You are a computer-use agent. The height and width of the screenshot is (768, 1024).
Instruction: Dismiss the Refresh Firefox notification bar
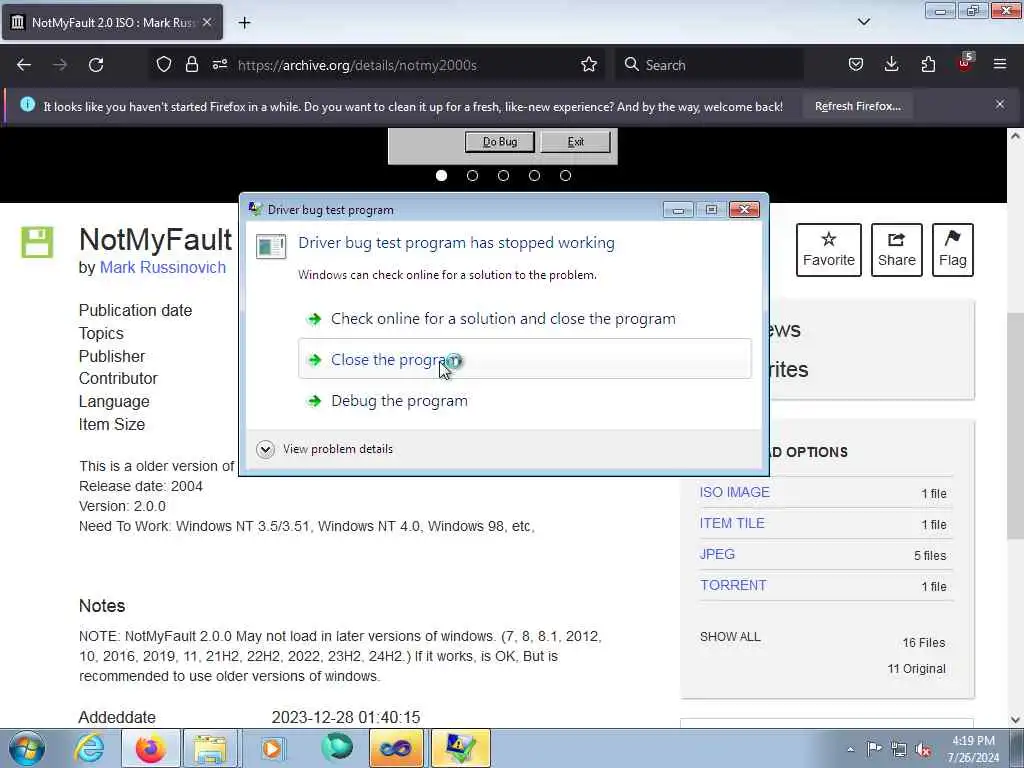pos(1000,104)
